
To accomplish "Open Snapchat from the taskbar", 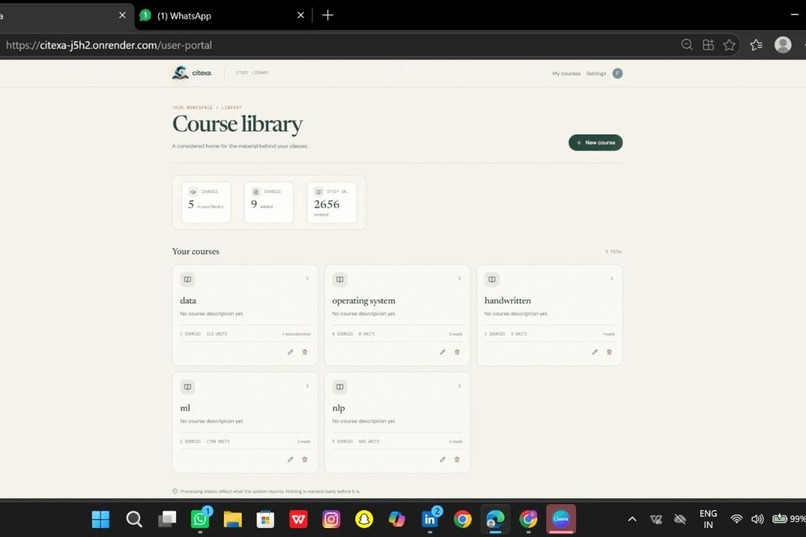I will pyautogui.click(x=364, y=519).
